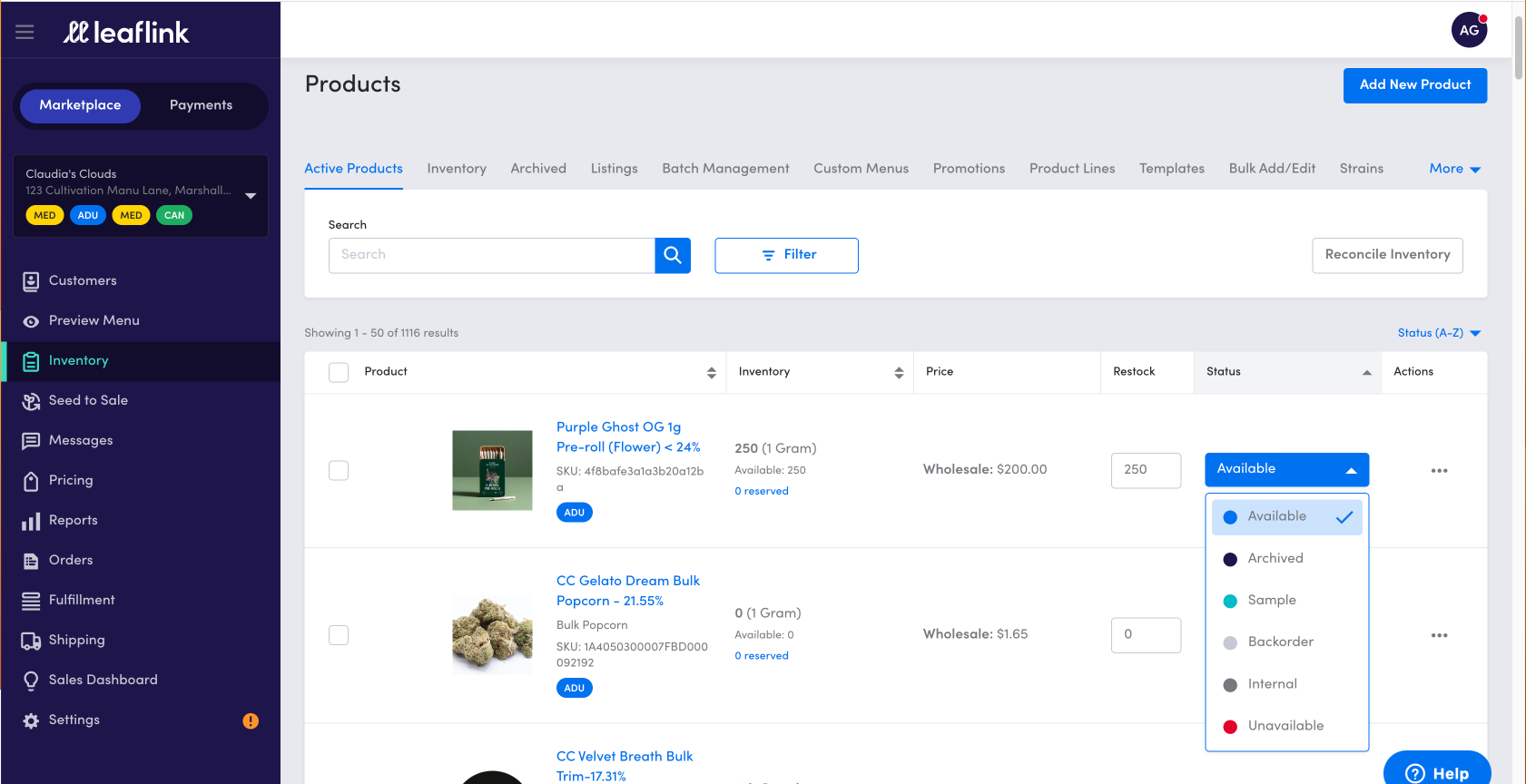1526x784 pixels.
Task: Open actions ellipsis for CC Gelato Dream
Action: [x=1439, y=635]
